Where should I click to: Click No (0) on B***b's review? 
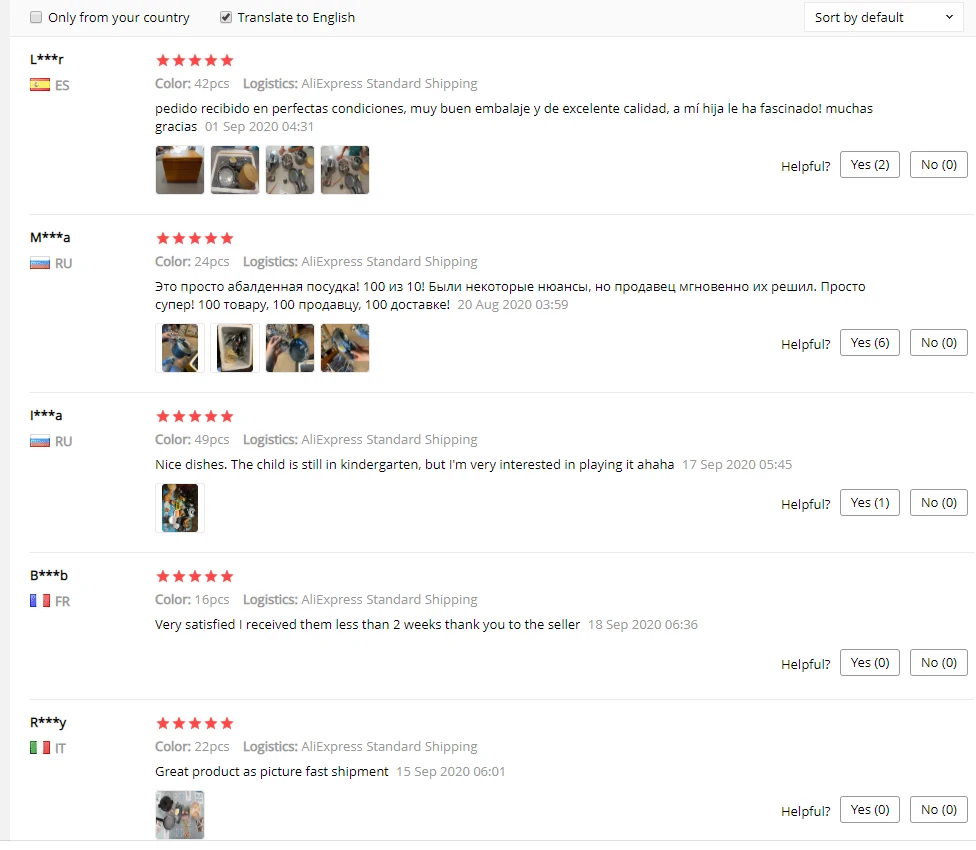[x=939, y=663]
